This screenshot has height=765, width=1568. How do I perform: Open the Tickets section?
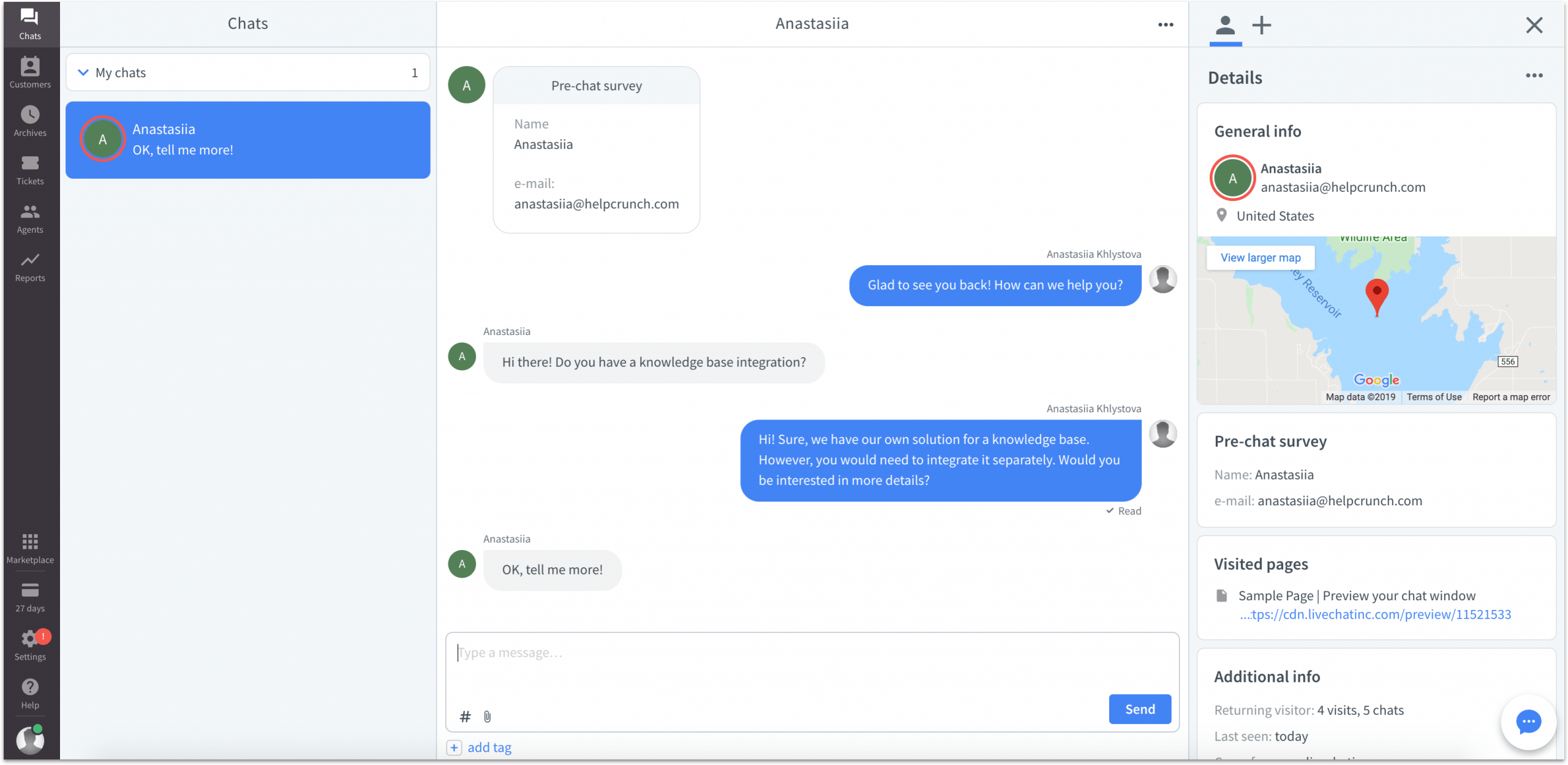28,170
